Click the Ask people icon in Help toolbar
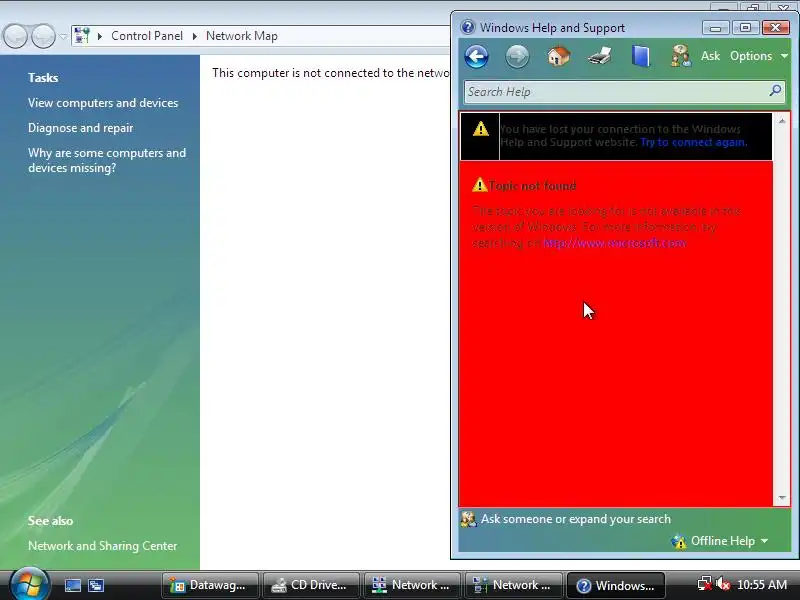Viewport: 800px width, 600px height. point(681,56)
